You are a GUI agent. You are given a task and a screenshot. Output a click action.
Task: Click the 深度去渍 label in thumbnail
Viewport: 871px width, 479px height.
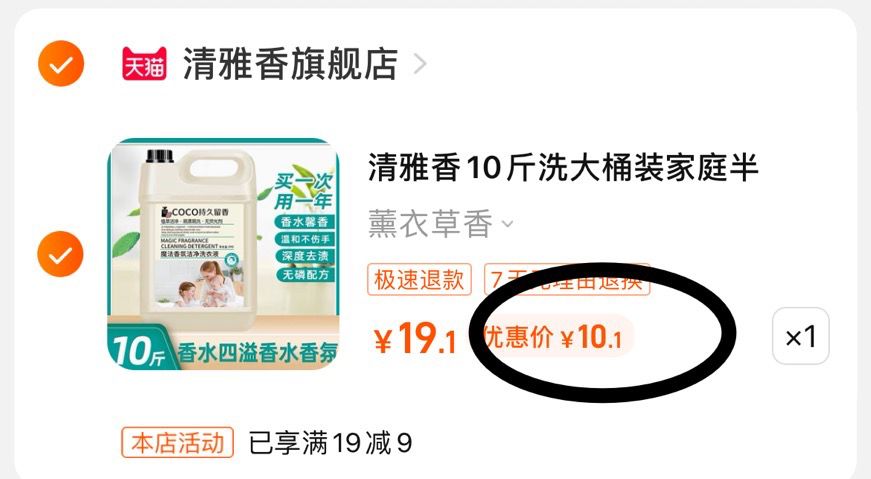point(304,256)
